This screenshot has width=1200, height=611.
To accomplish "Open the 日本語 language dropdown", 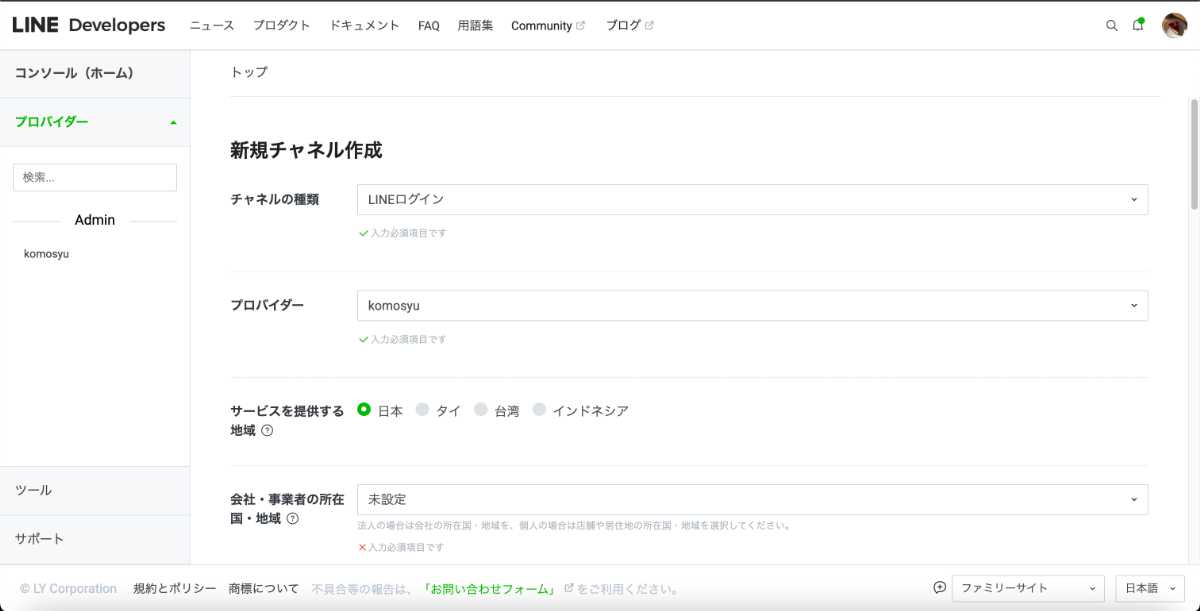I will (x=1149, y=588).
